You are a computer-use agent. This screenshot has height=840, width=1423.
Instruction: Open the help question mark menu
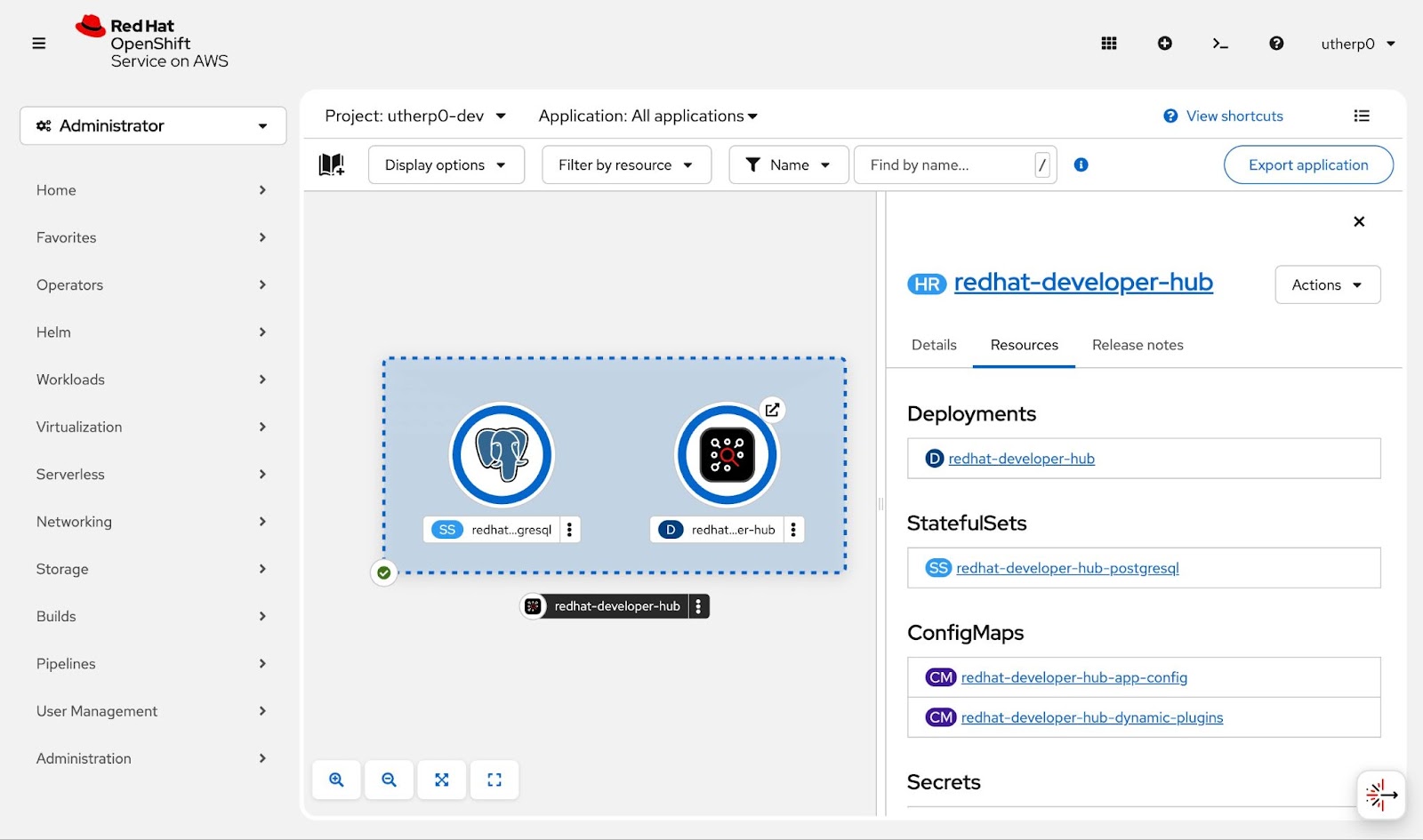click(1276, 44)
